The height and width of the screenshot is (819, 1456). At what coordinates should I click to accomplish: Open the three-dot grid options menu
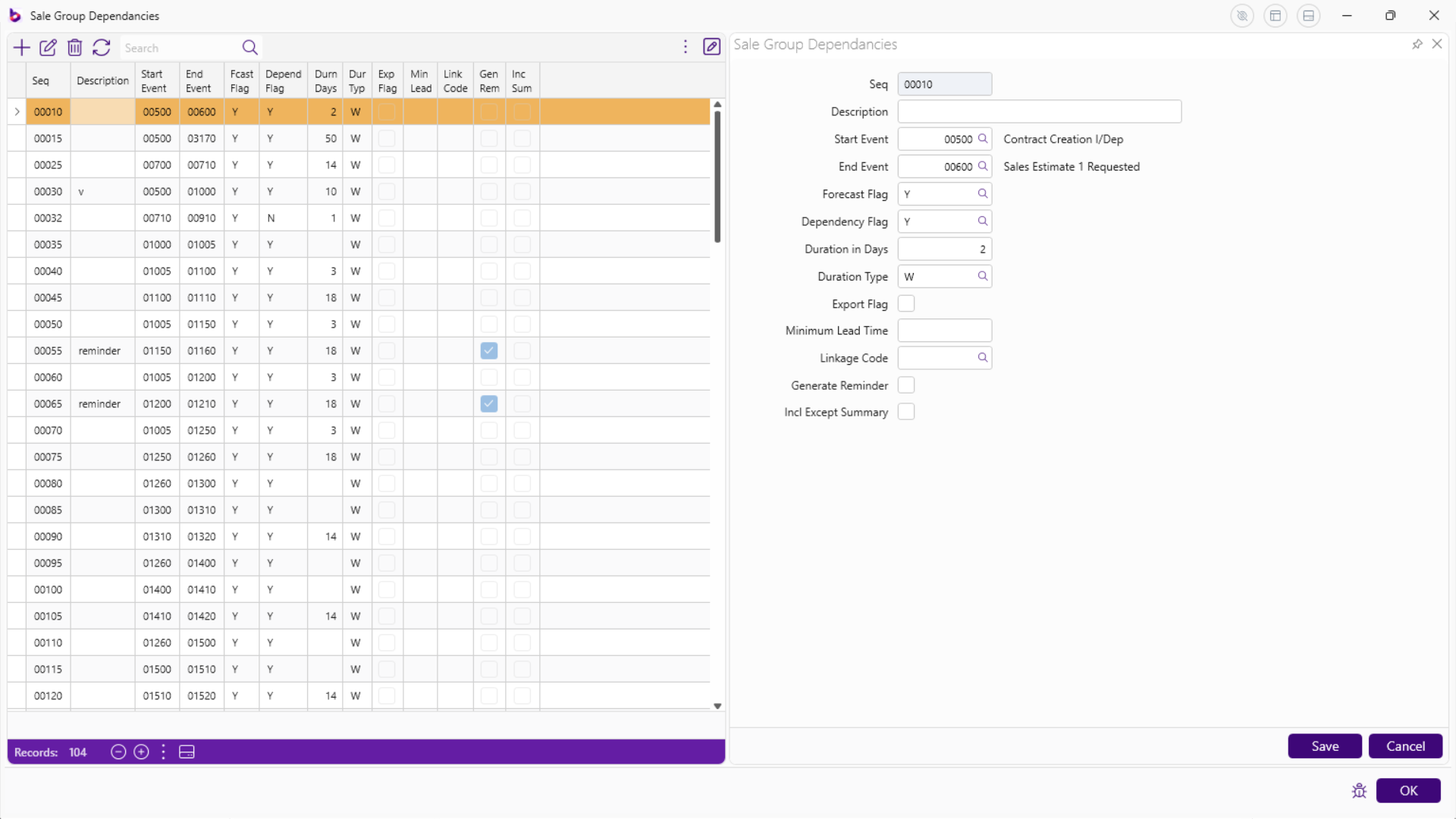686,47
